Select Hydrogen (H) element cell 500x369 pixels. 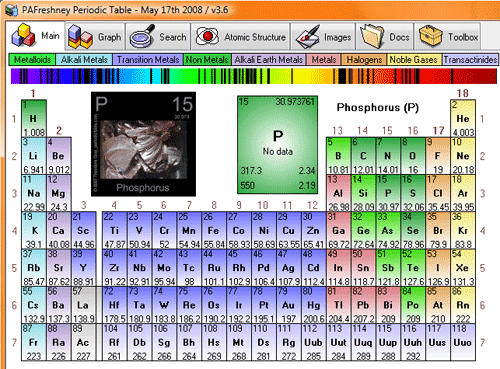point(34,118)
